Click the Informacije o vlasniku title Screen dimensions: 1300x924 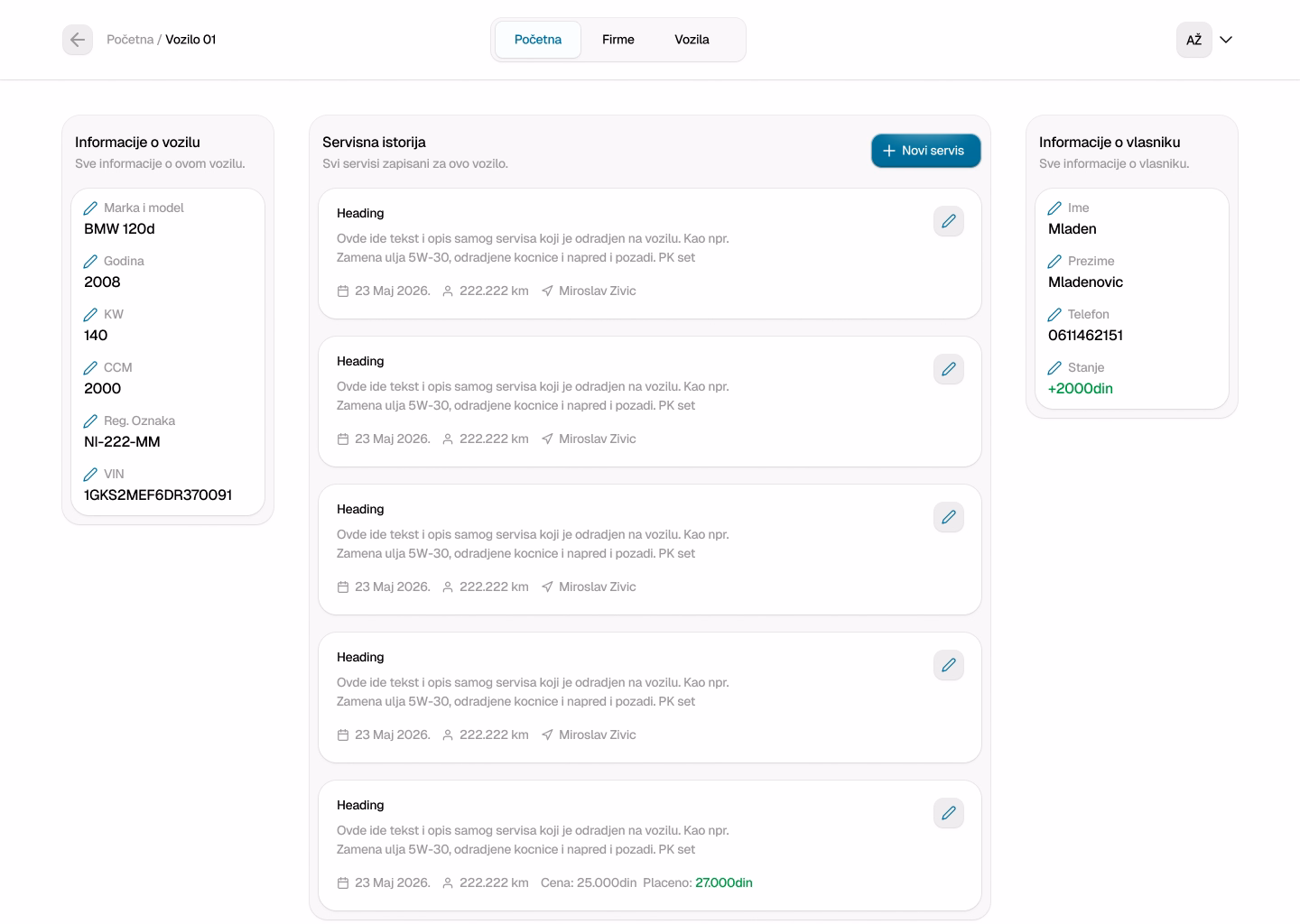click(x=1110, y=143)
